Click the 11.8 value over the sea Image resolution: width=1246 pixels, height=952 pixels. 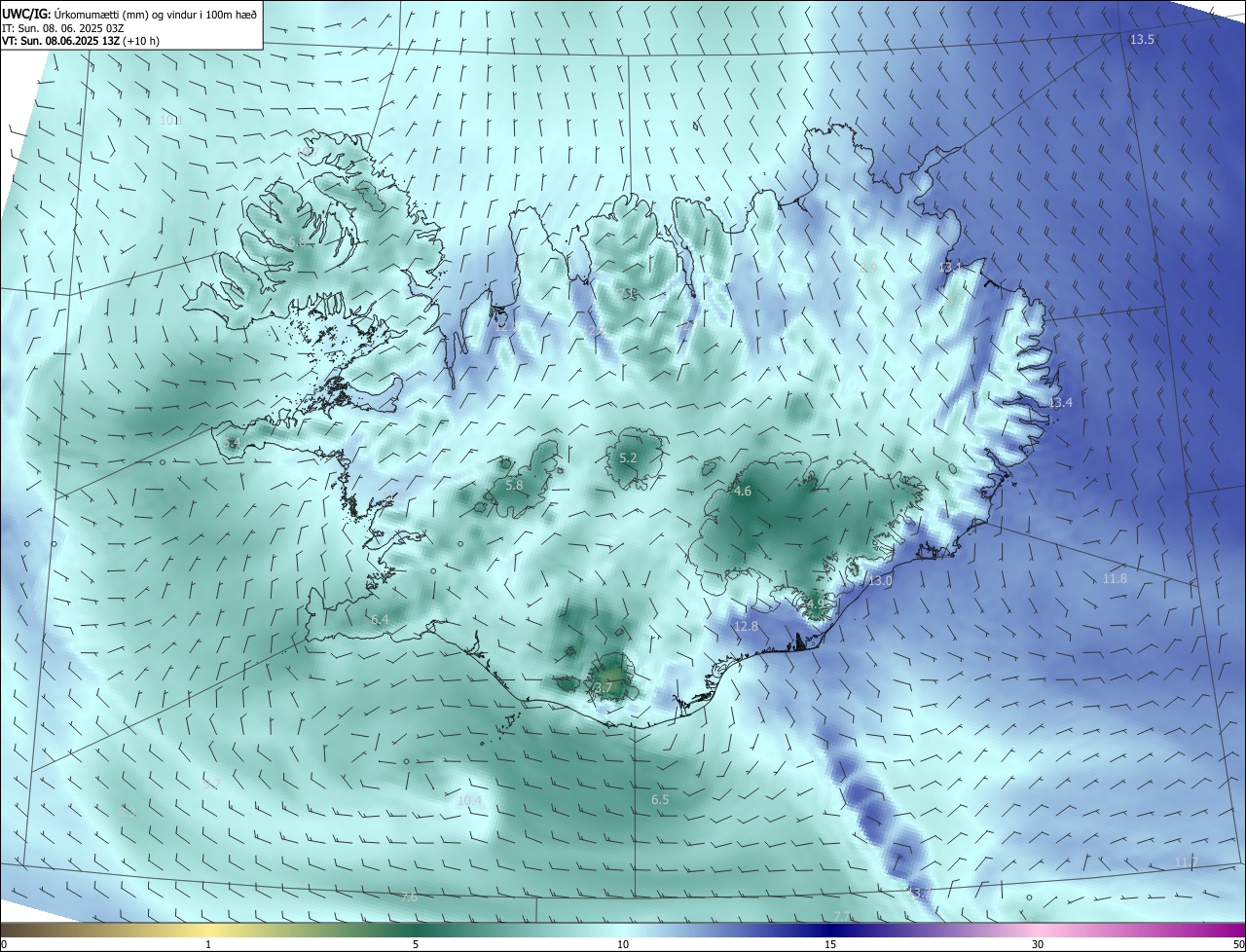[1115, 579]
